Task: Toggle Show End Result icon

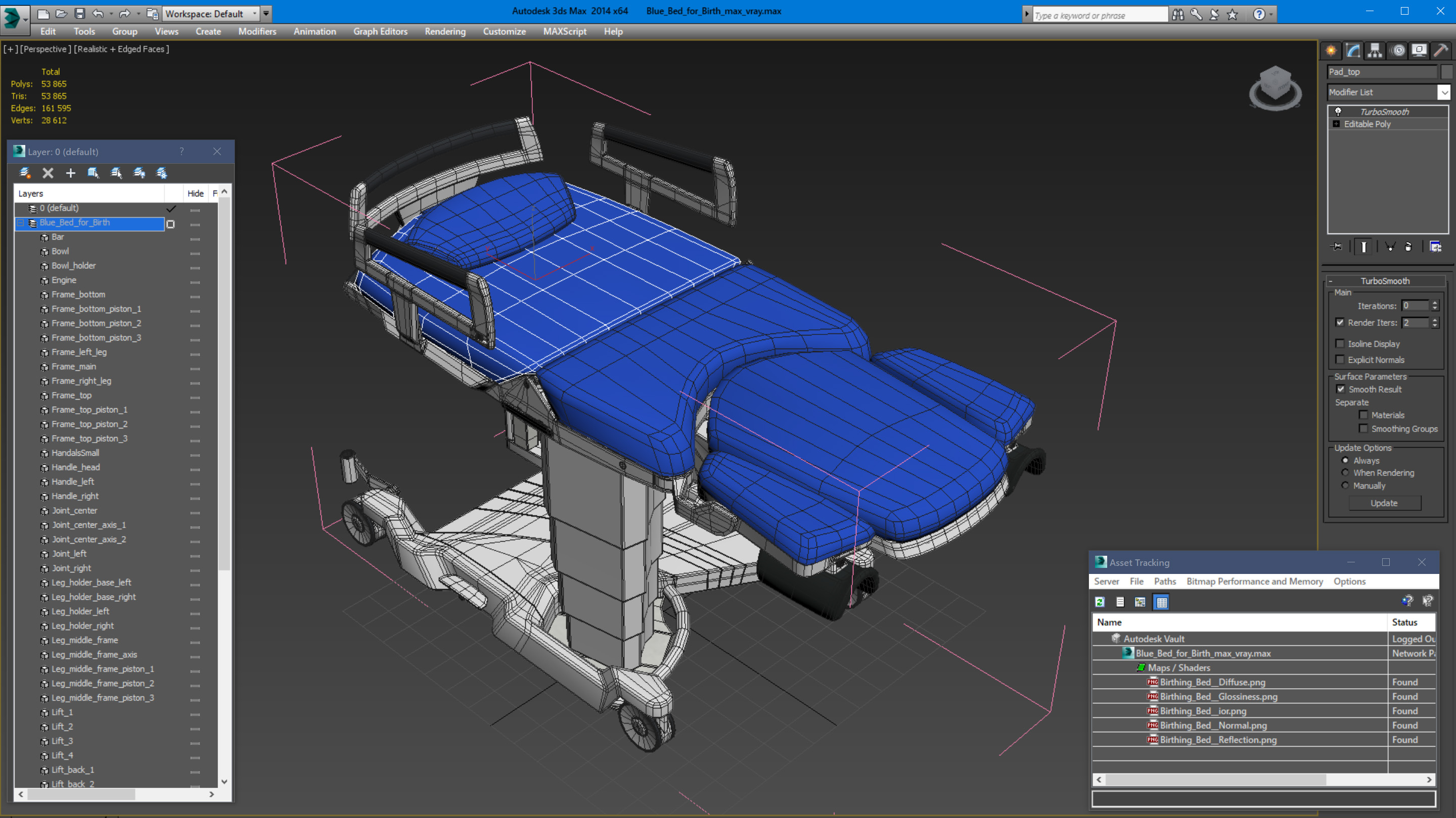Action: click(x=1363, y=246)
